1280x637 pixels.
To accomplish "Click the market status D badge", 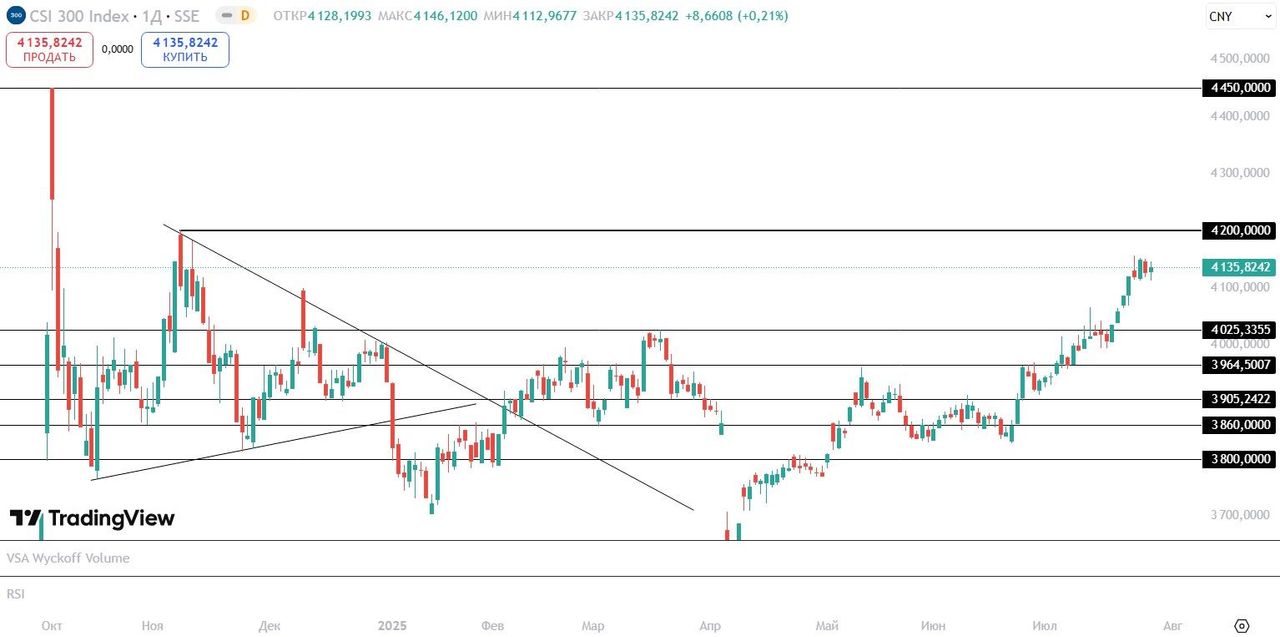I will [x=245, y=16].
